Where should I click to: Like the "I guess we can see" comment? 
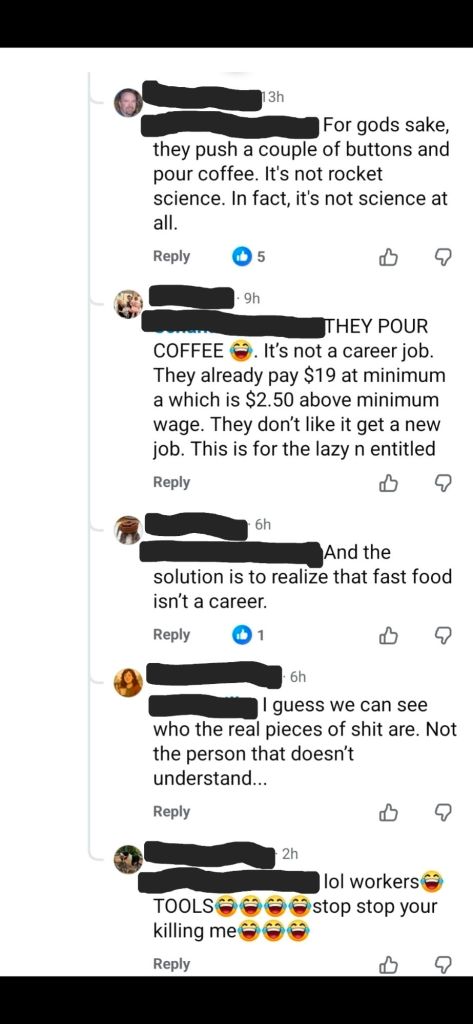pos(389,812)
